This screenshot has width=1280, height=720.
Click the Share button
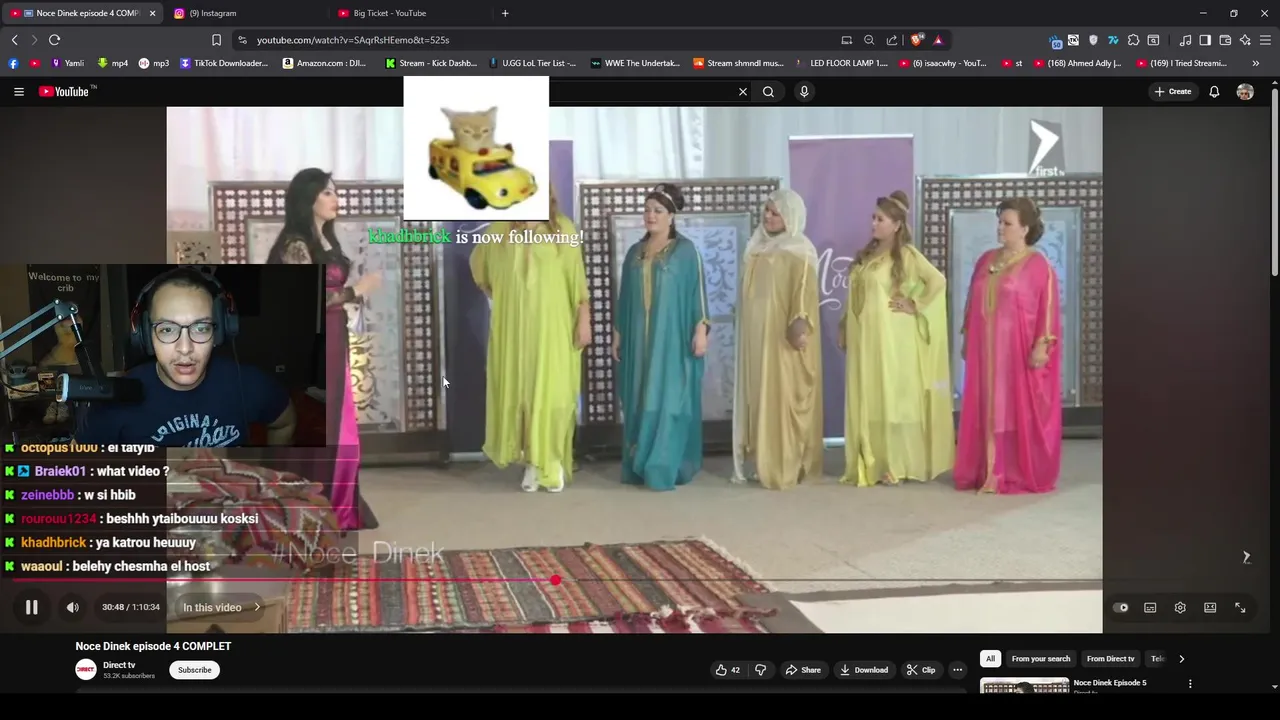point(803,670)
